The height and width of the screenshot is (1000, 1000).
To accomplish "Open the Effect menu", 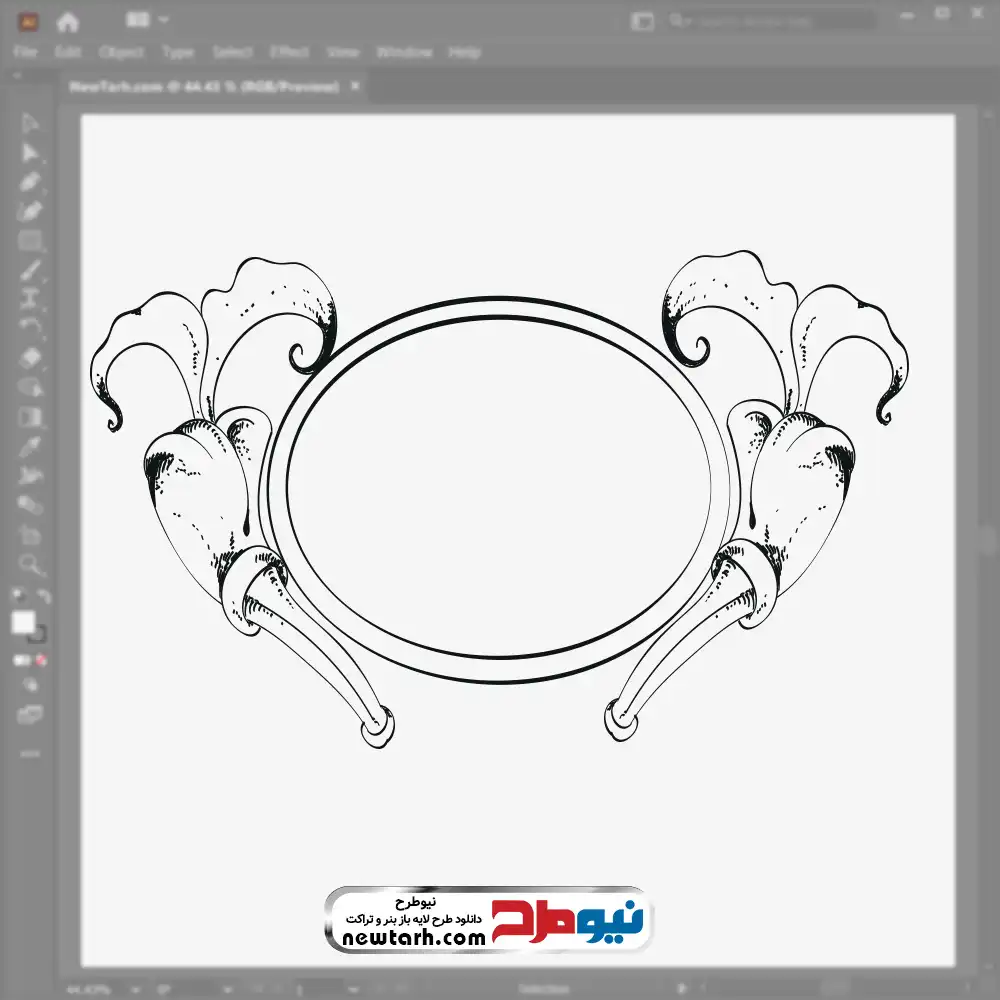I will pos(289,52).
